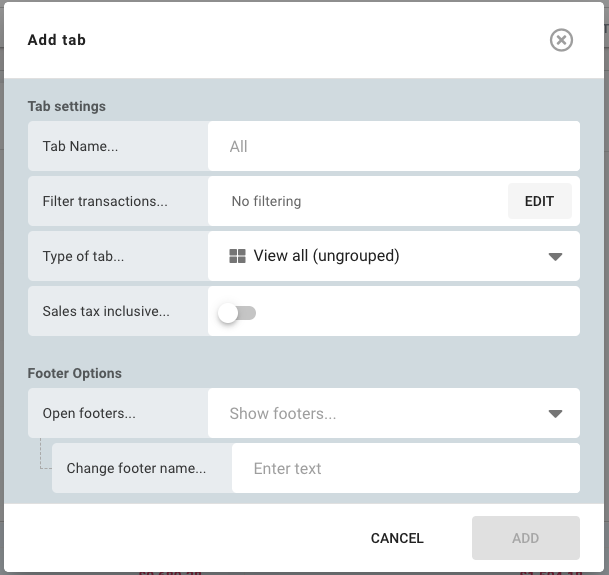Image resolution: width=609 pixels, height=575 pixels.
Task: Close the Add tab dialog
Action: 561,40
